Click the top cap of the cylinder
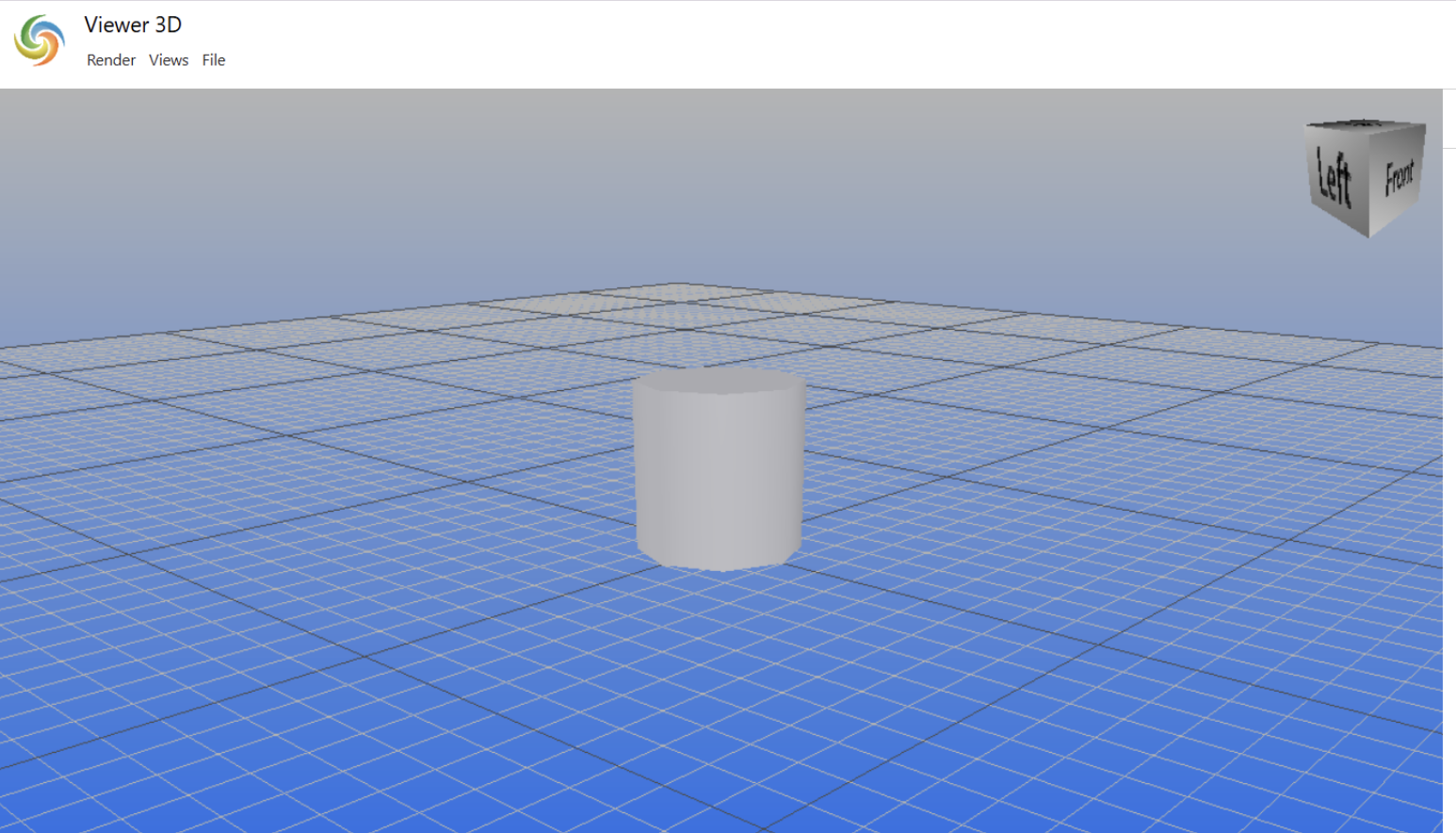Screen dimensions: 1456x833 (719, 381)
